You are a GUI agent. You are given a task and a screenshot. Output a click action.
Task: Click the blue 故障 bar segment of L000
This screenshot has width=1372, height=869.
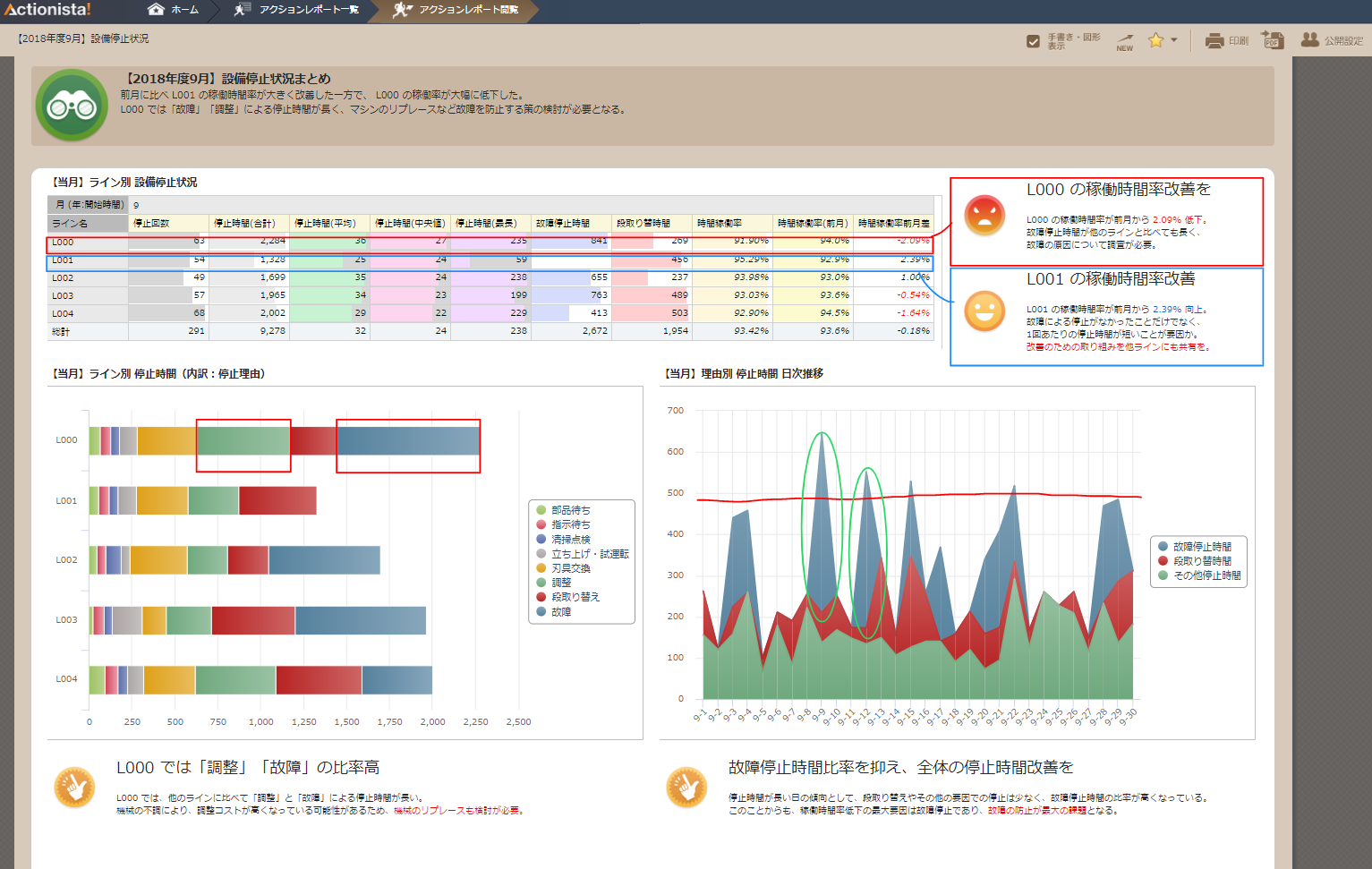[x=408, y=441]
